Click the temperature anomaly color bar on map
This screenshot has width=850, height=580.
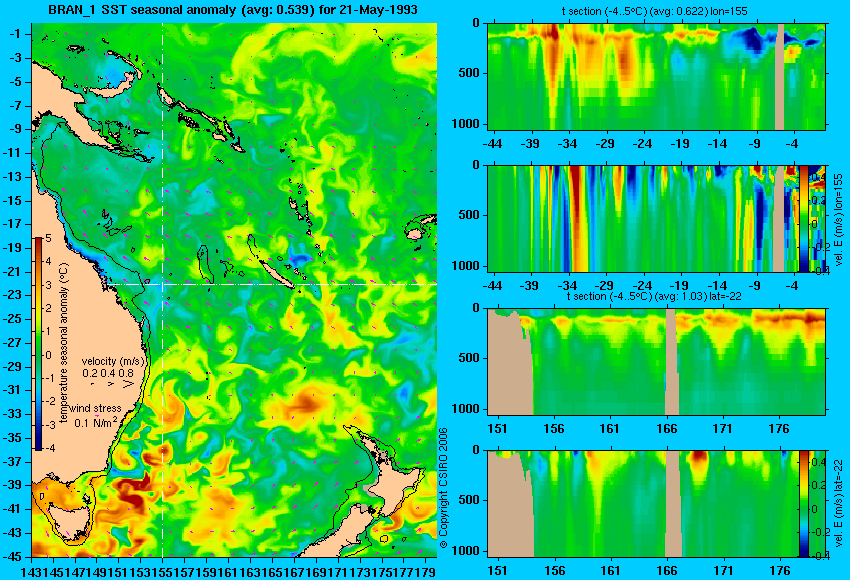pos(38,344)
